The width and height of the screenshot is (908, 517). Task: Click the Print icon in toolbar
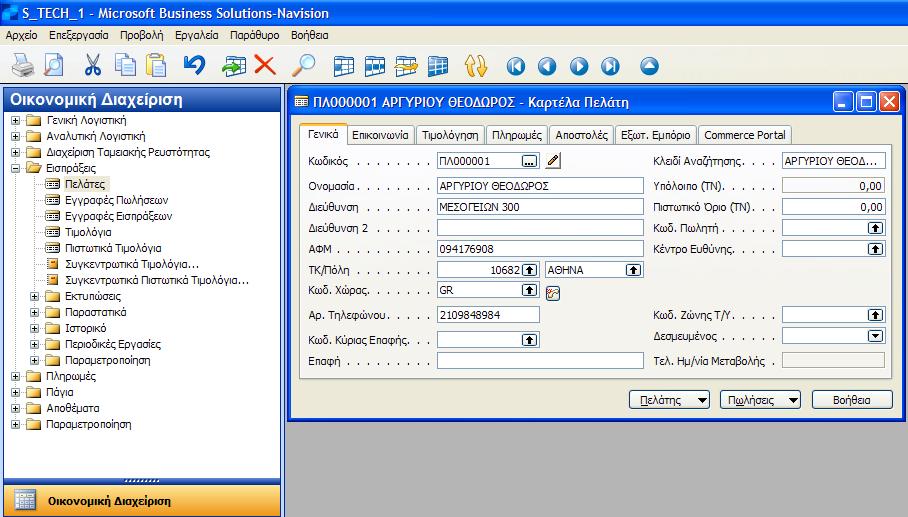pos(23,65)
